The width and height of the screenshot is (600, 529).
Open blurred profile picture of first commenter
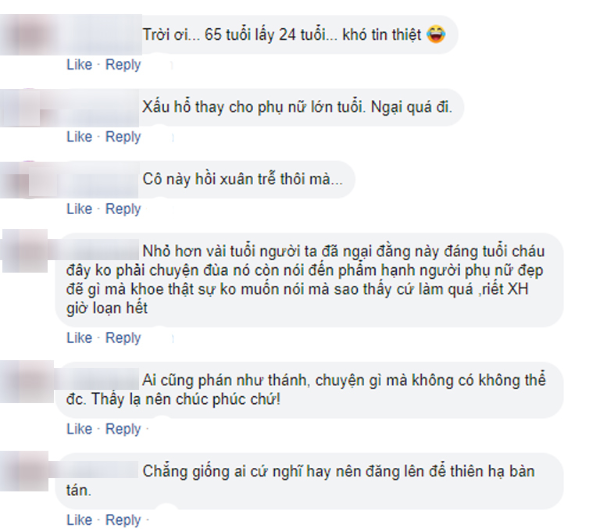point(31,35)
